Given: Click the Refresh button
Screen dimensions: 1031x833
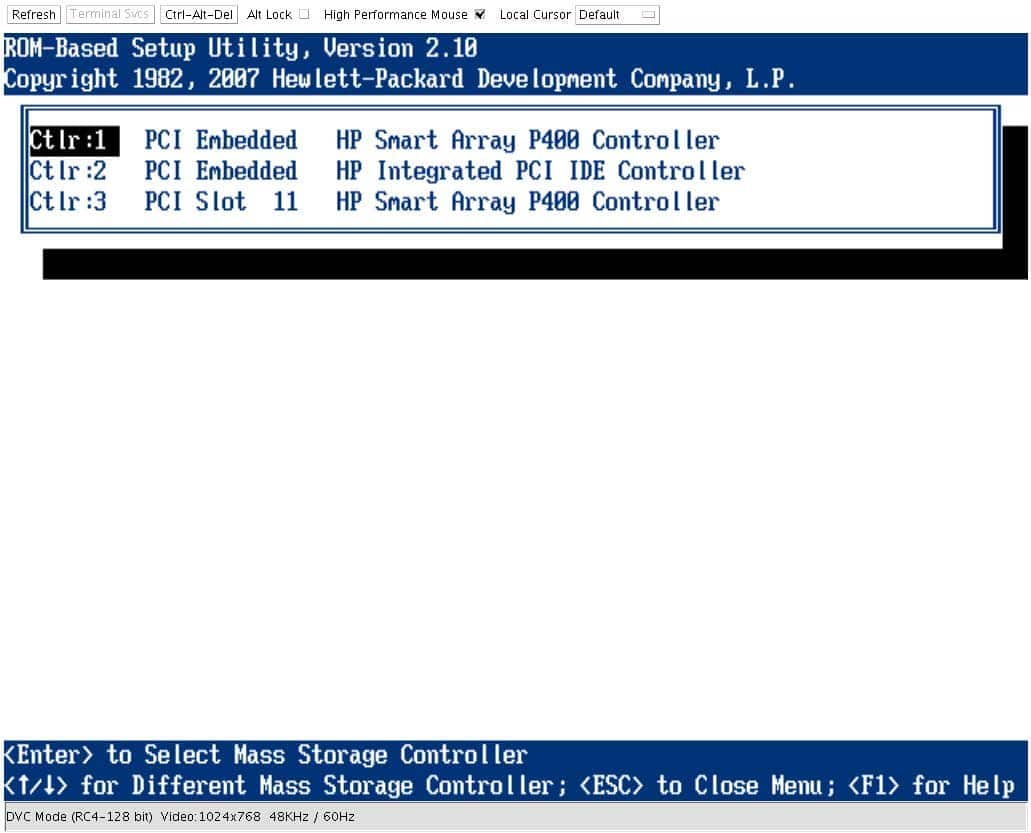Looking at the screenshot, I should coord(34,14).
